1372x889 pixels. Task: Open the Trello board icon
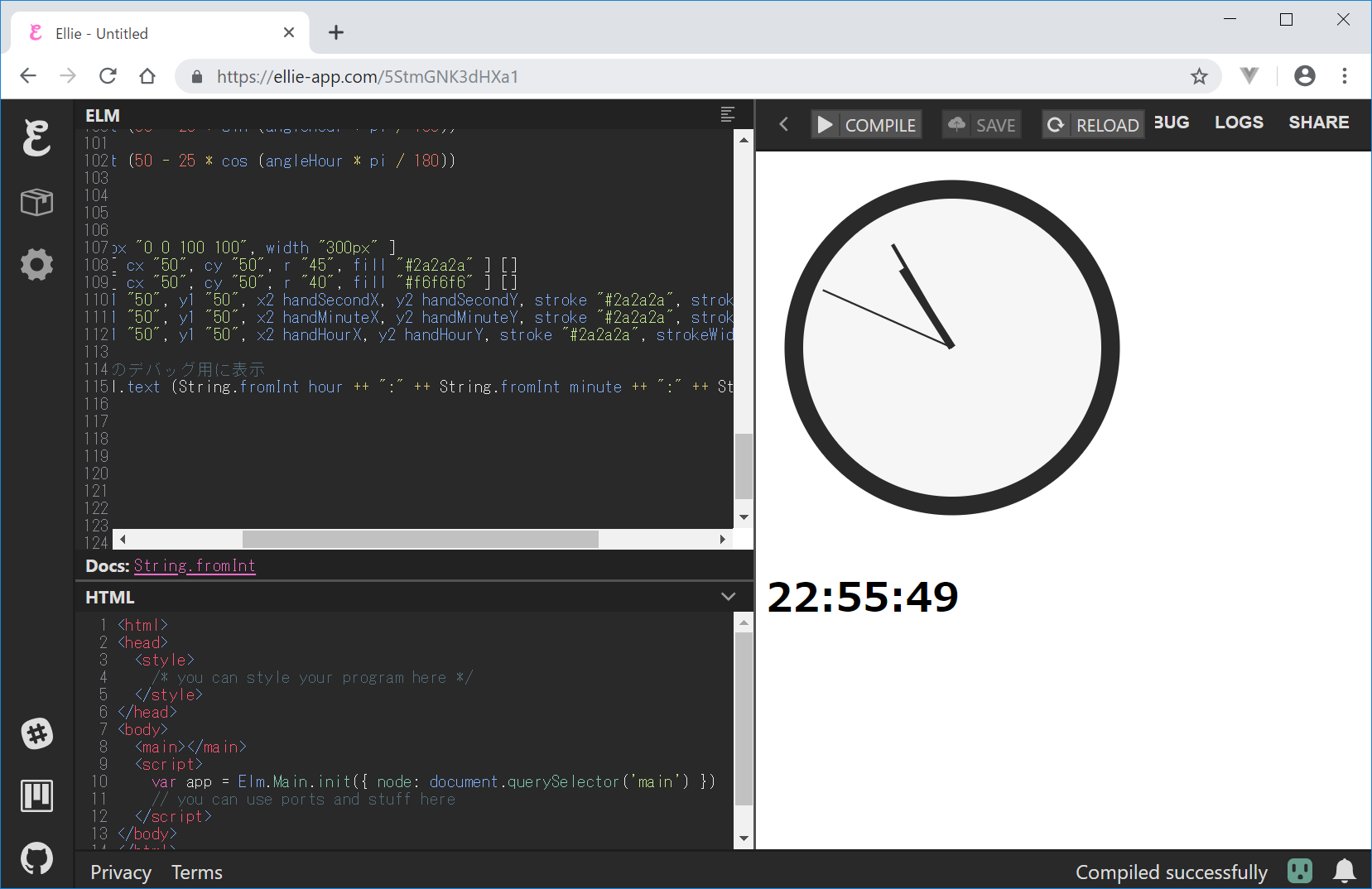click(x=36, y=795)
